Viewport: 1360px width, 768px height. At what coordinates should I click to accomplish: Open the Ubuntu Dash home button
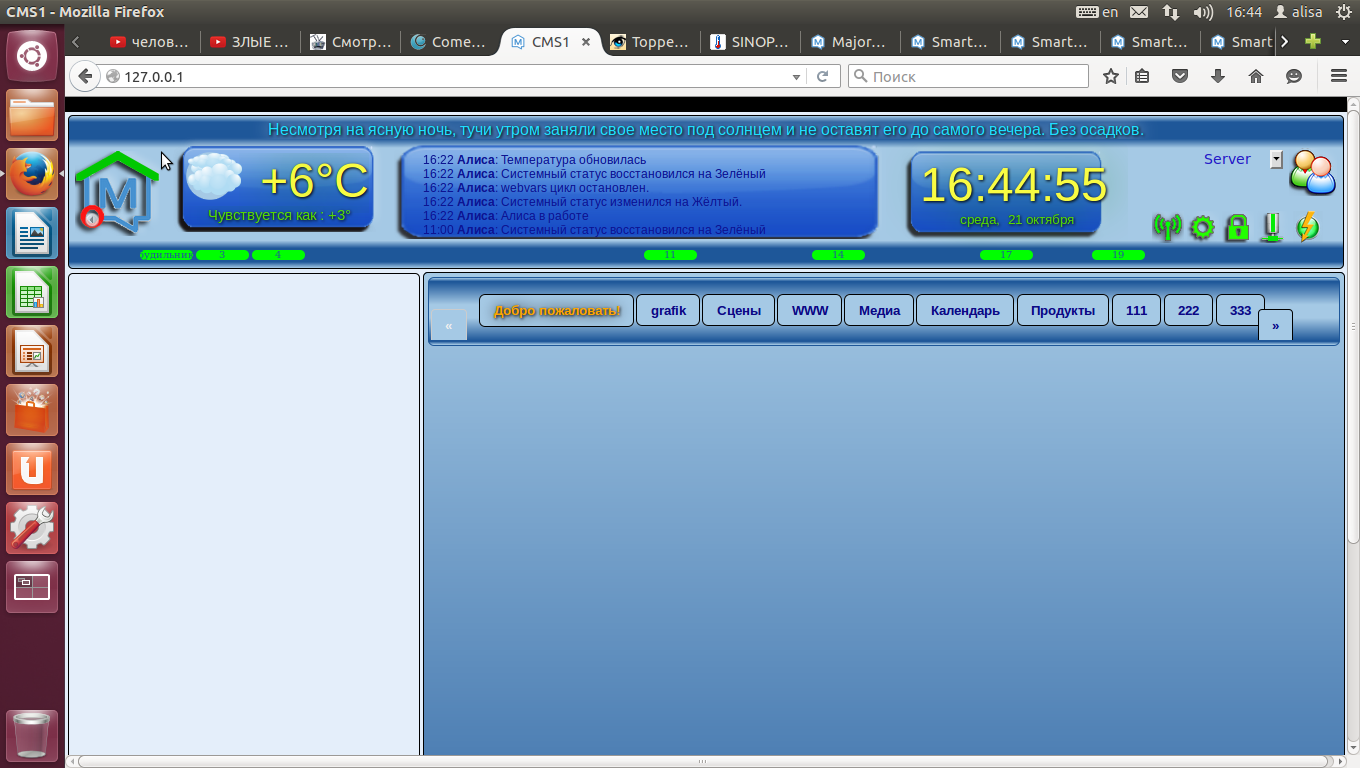pos(32,55)
